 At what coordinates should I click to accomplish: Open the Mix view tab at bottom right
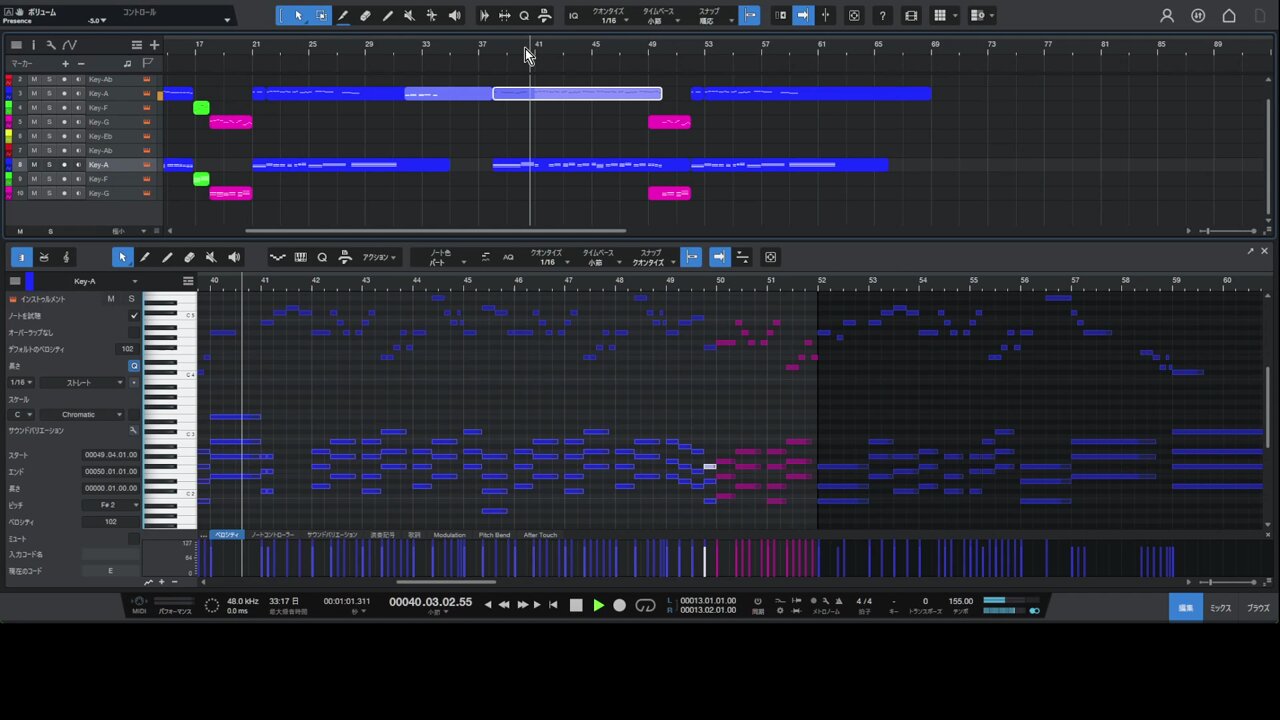[x=1221, y=608]
